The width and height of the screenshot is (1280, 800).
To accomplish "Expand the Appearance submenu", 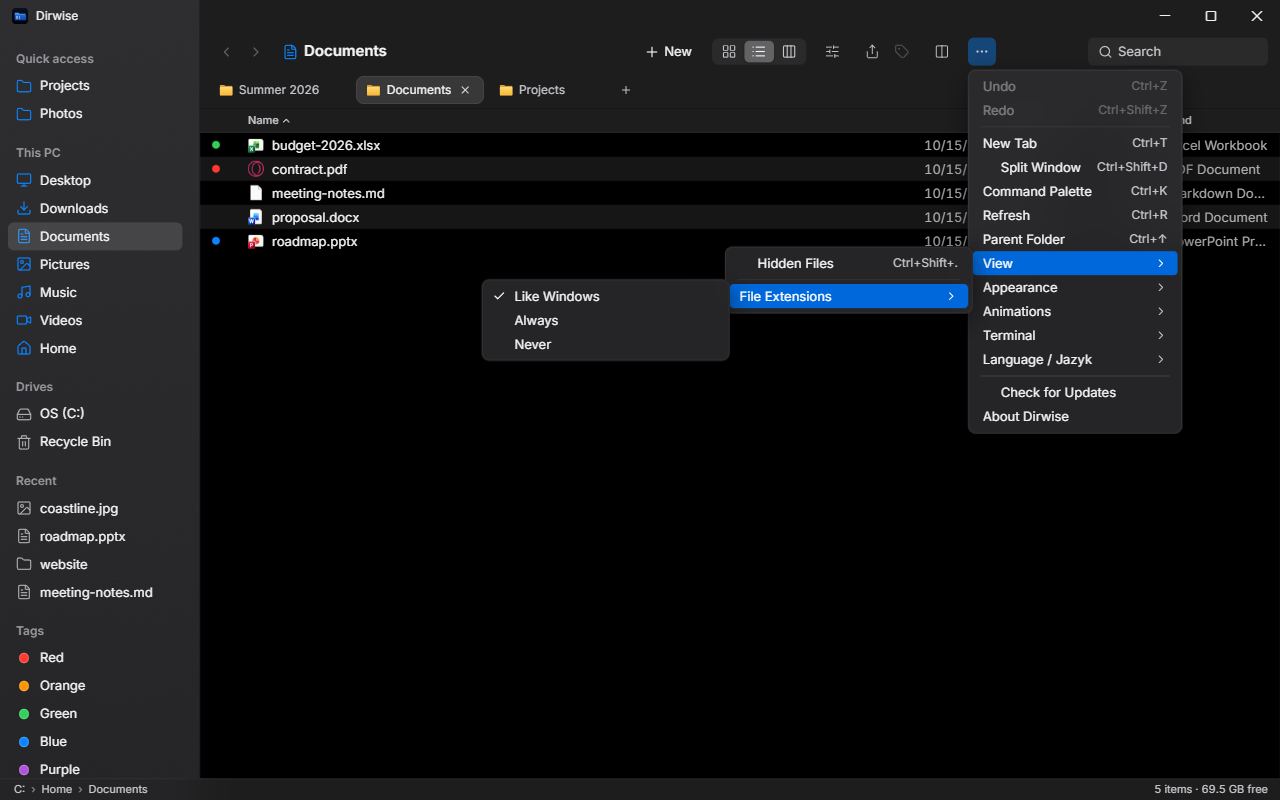I will (1075, 287).
